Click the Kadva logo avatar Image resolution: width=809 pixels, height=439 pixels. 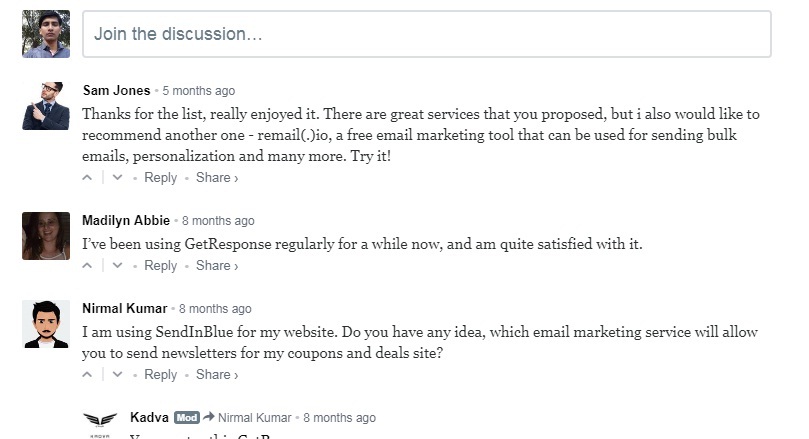100,424
